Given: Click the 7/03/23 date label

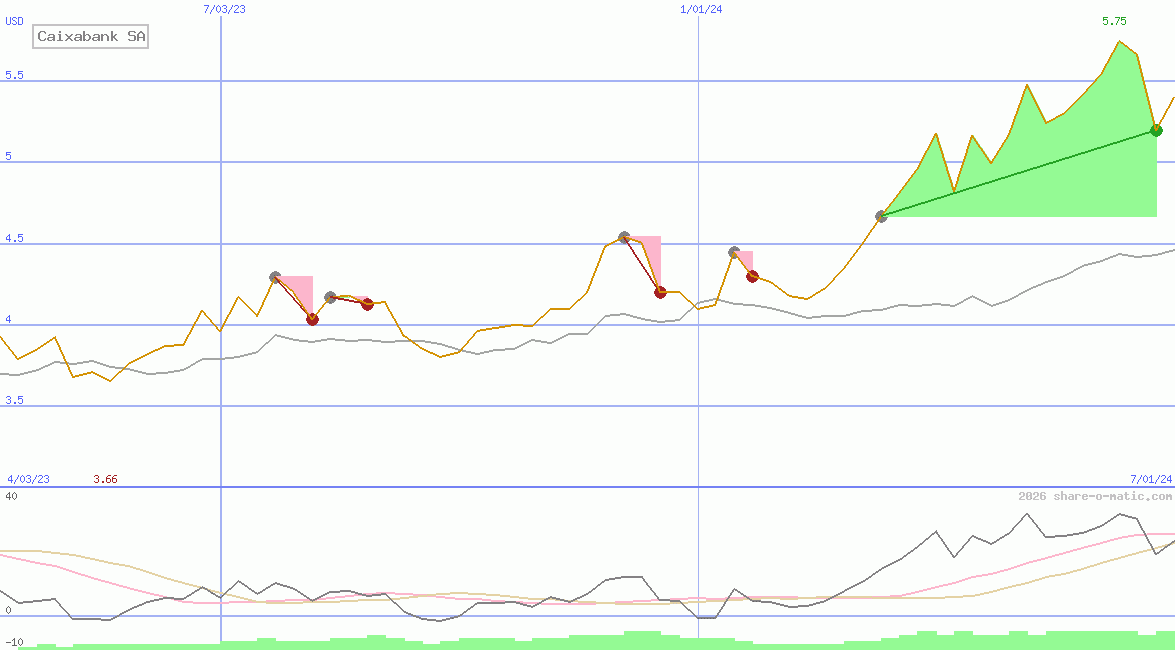Looking at the screenshot, I should pos(222,10).
